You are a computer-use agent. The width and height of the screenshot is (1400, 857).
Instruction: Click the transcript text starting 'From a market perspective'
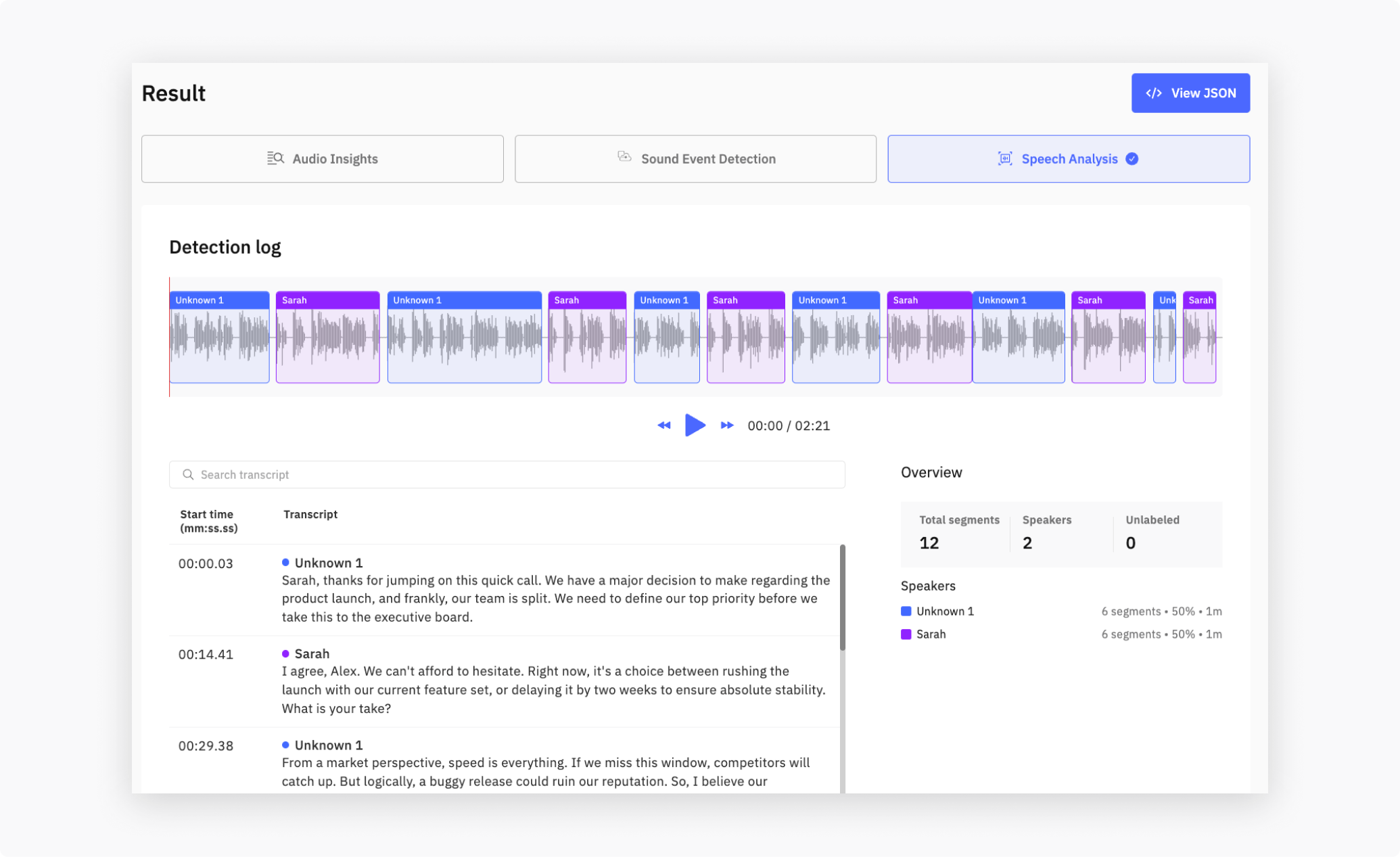point(545,772)
